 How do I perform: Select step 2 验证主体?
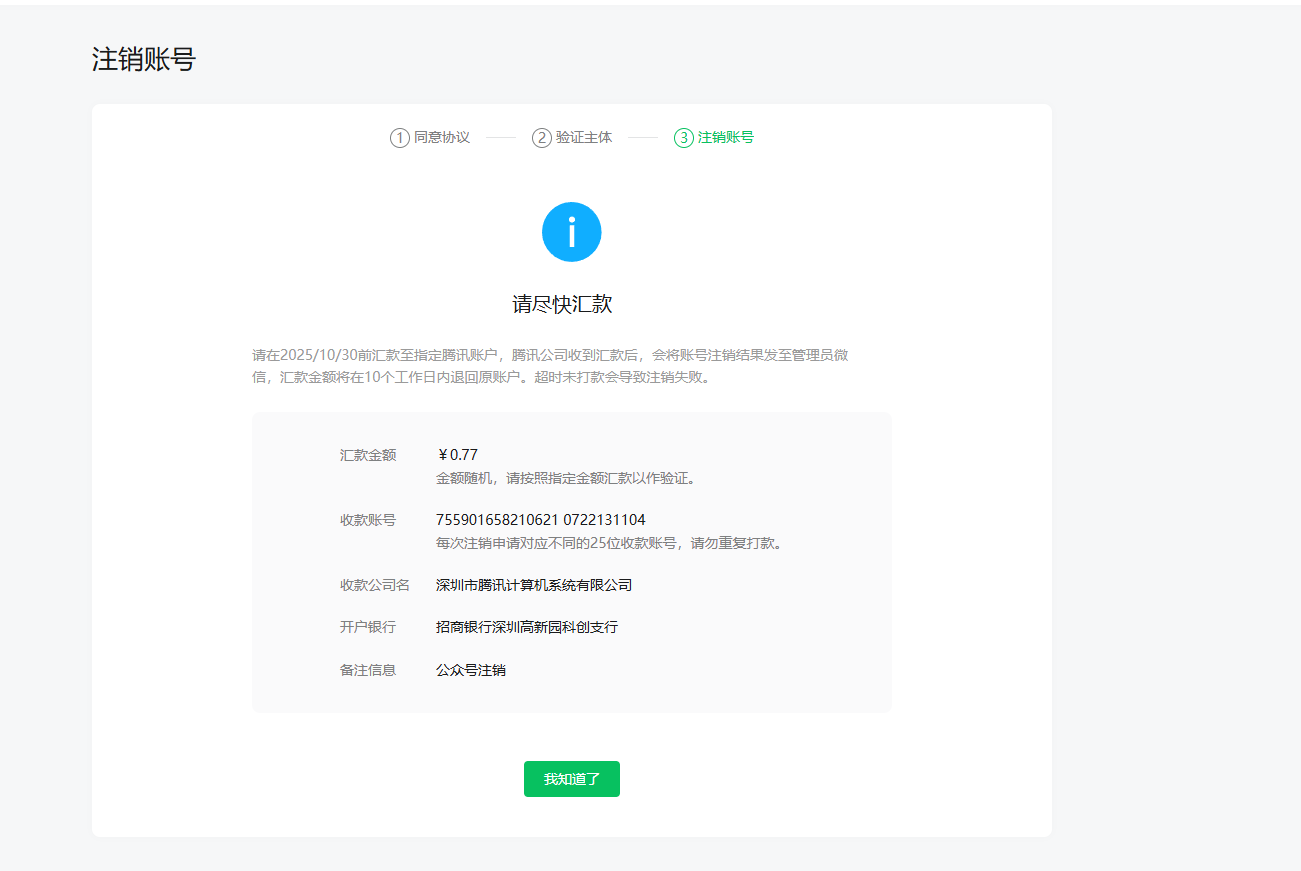[572, 138]
